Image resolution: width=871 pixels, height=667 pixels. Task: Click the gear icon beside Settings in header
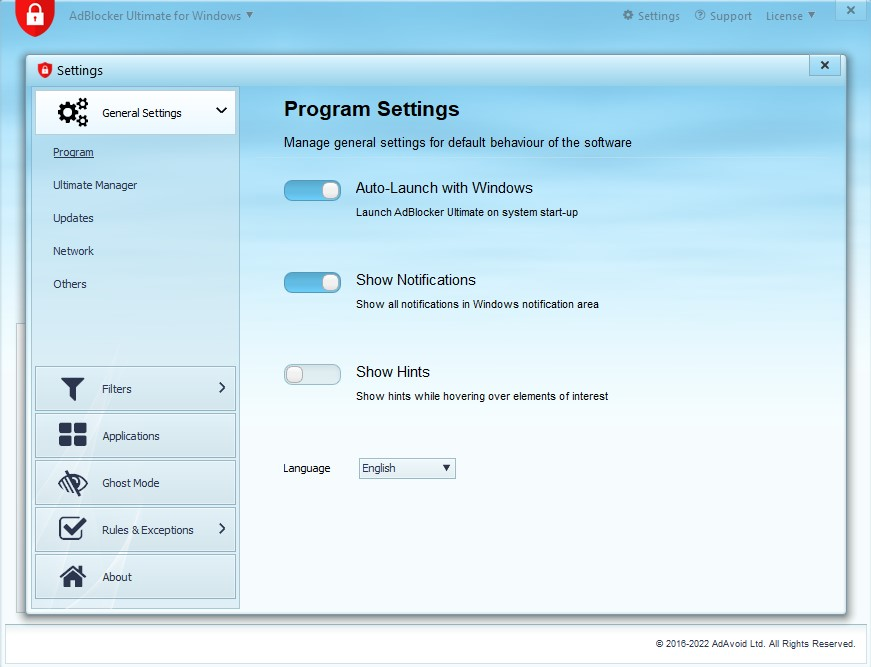tap(628, 15)
